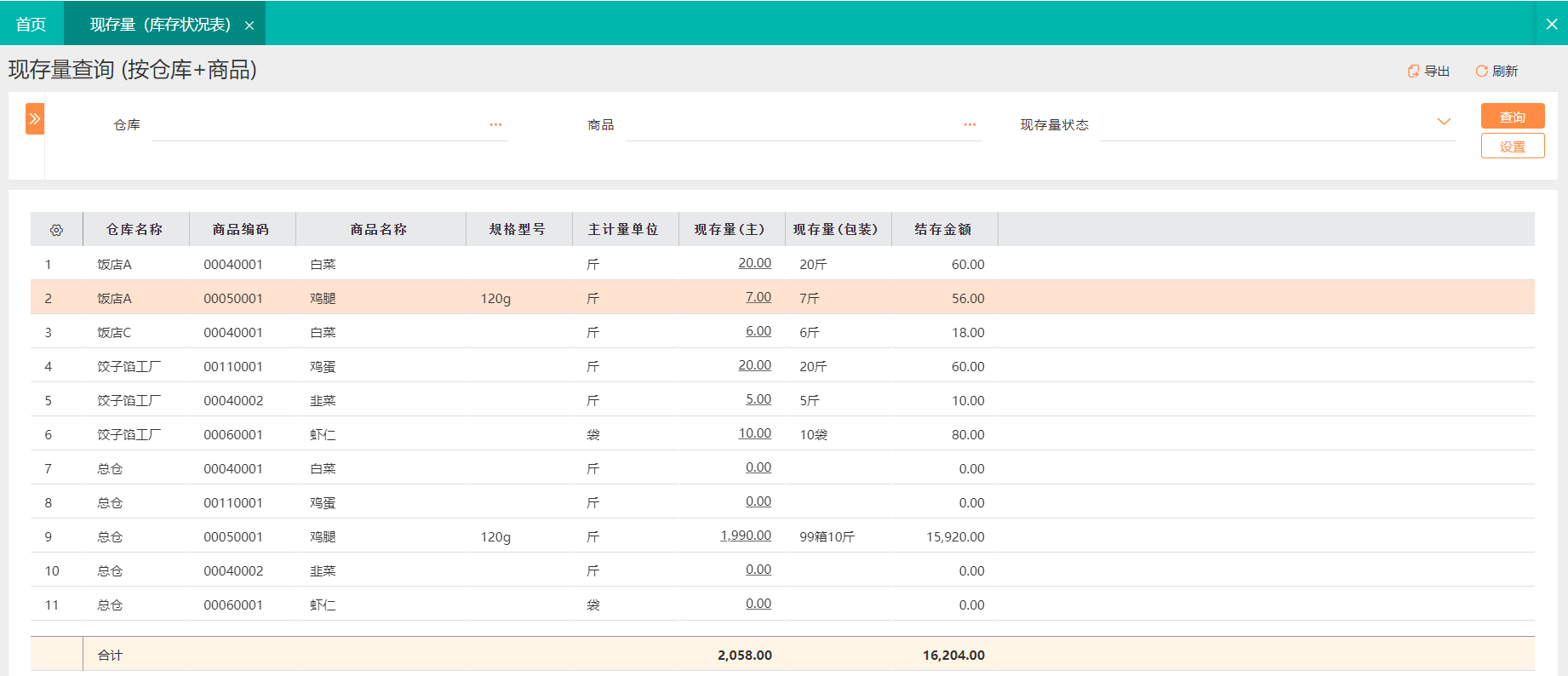Select the 现存量 (库存状况表) tab
The image size is (1568, 676).
pos(160,24)
